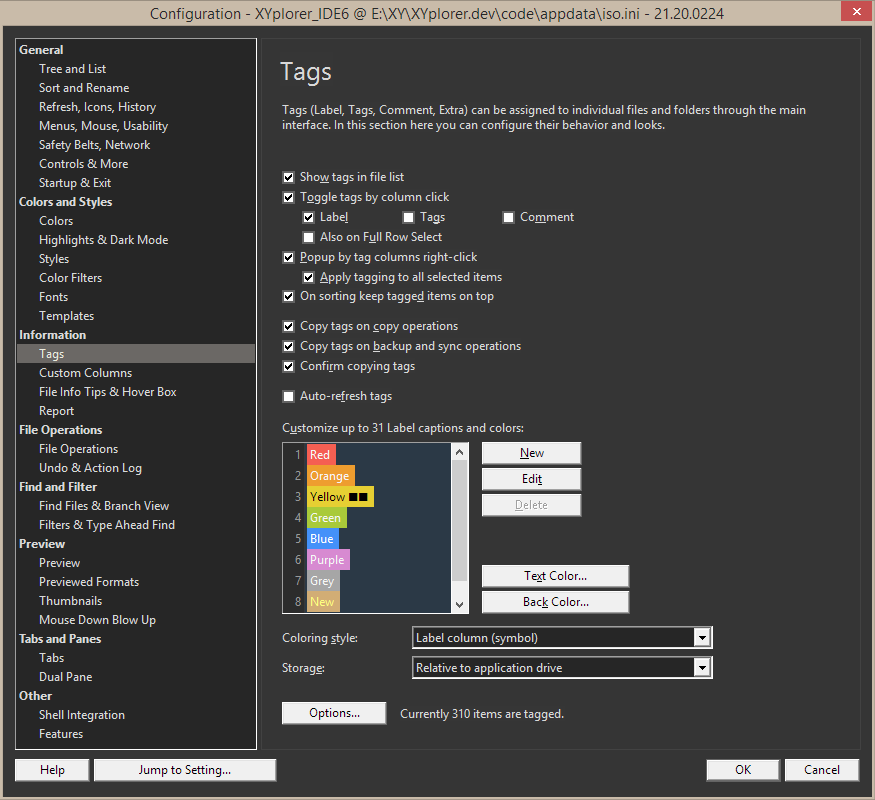Go to Custom Columns settings
This screenshot has width=875, height=800.
85,373
